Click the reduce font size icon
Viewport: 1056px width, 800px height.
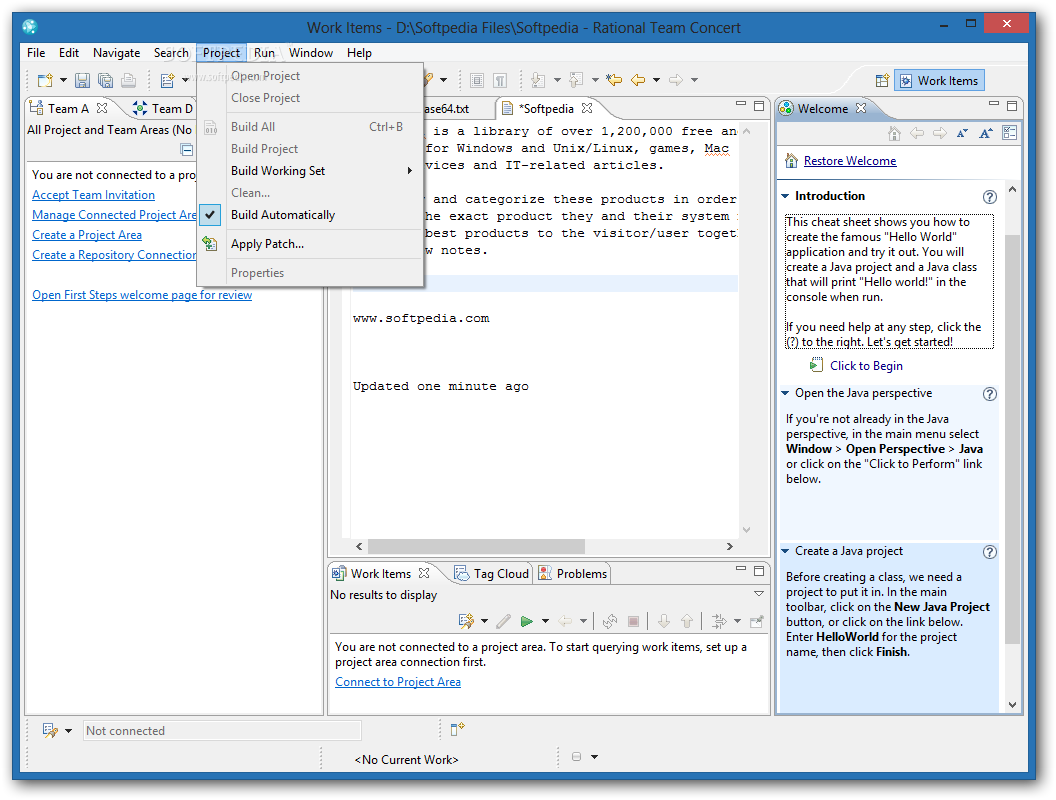(x=962, y=133)
